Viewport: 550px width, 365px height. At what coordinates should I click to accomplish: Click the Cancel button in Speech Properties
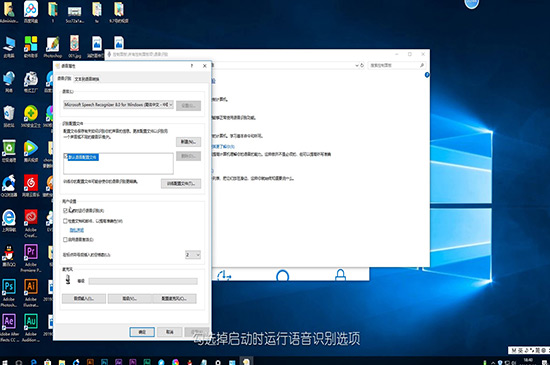(x=169, y=332)
